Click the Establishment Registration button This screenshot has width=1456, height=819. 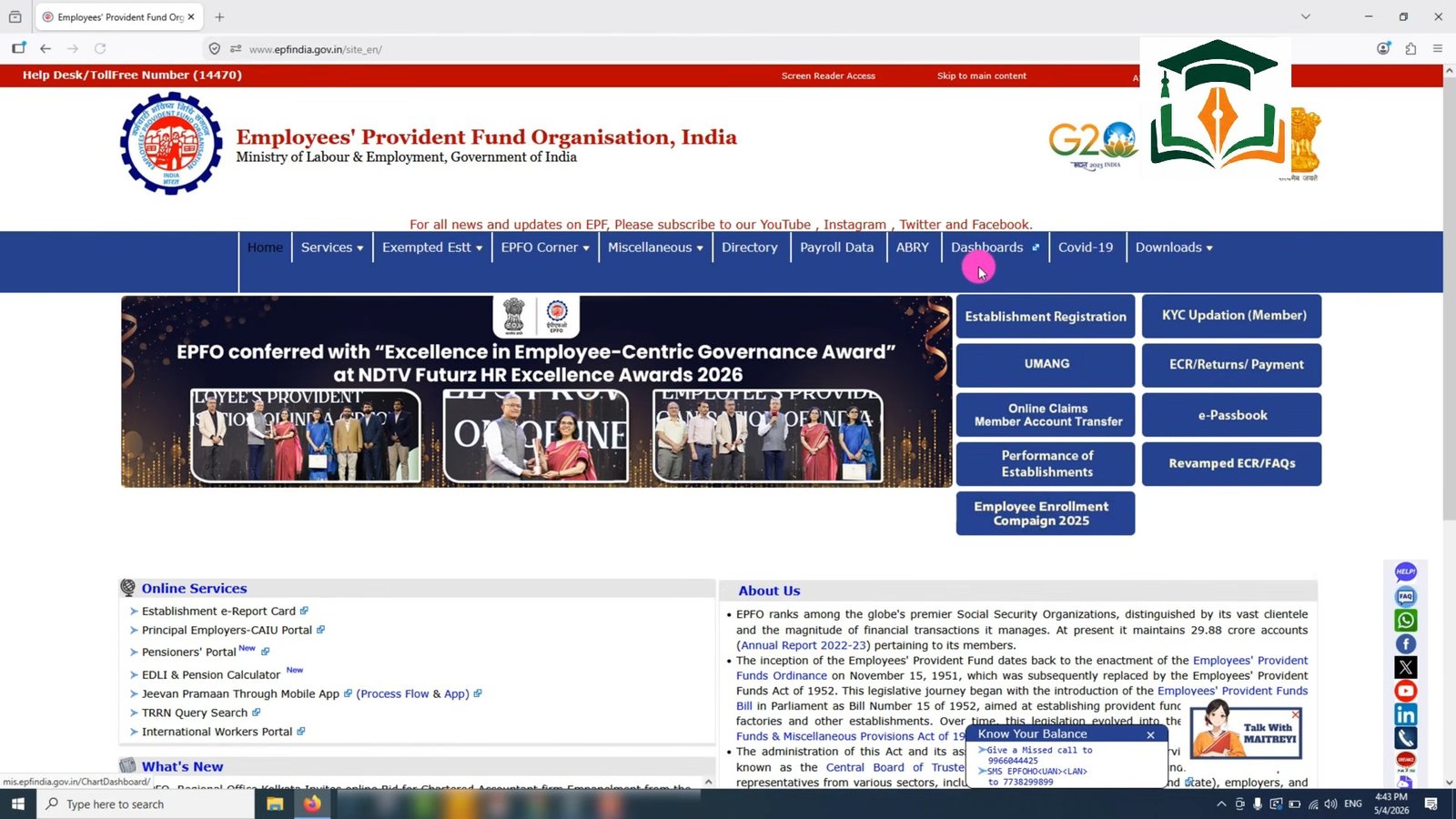coord(1046,317)
